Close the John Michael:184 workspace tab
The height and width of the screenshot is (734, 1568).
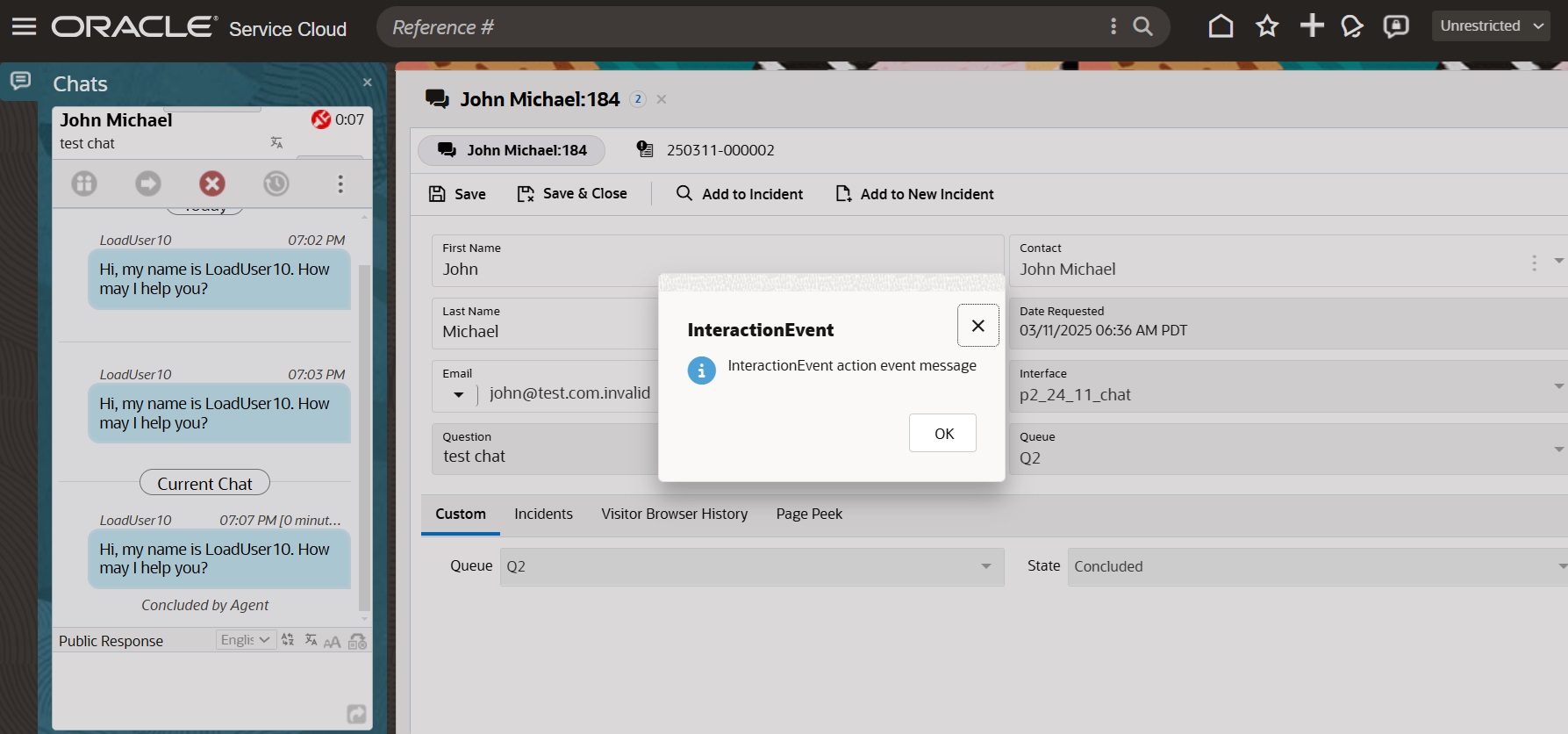(662, 99)
